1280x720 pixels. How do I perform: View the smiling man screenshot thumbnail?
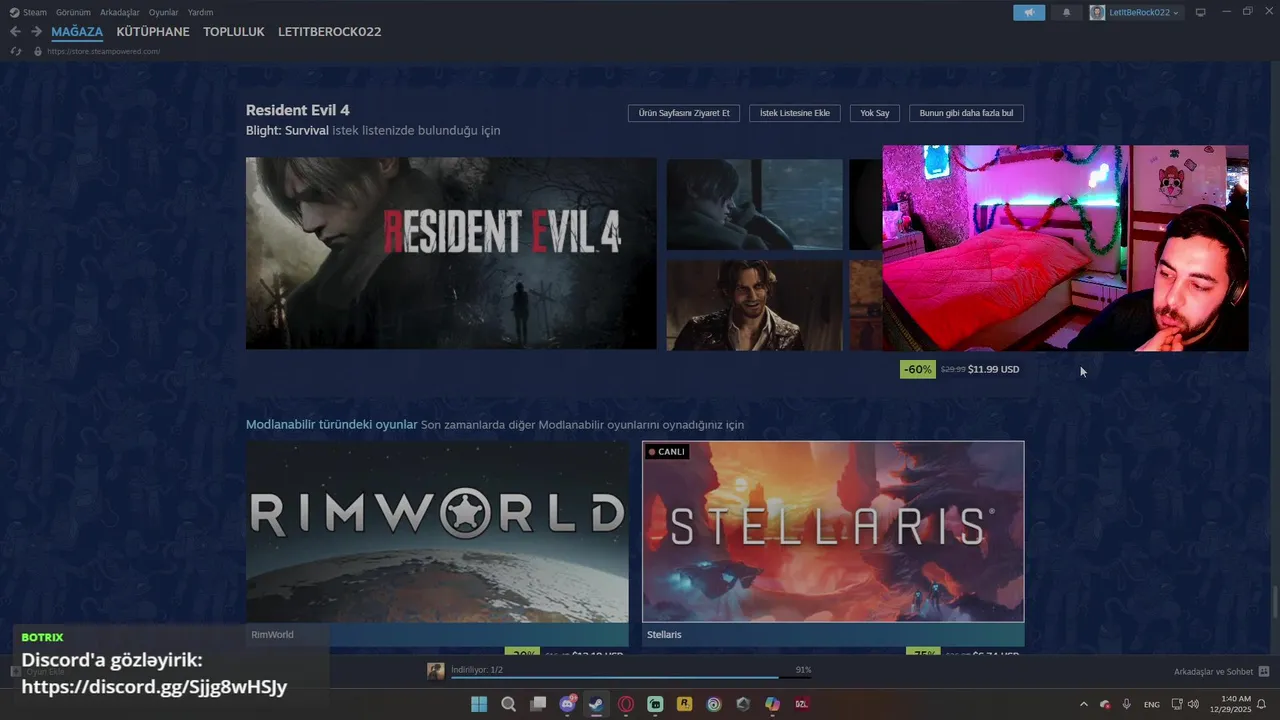[755, 305]
